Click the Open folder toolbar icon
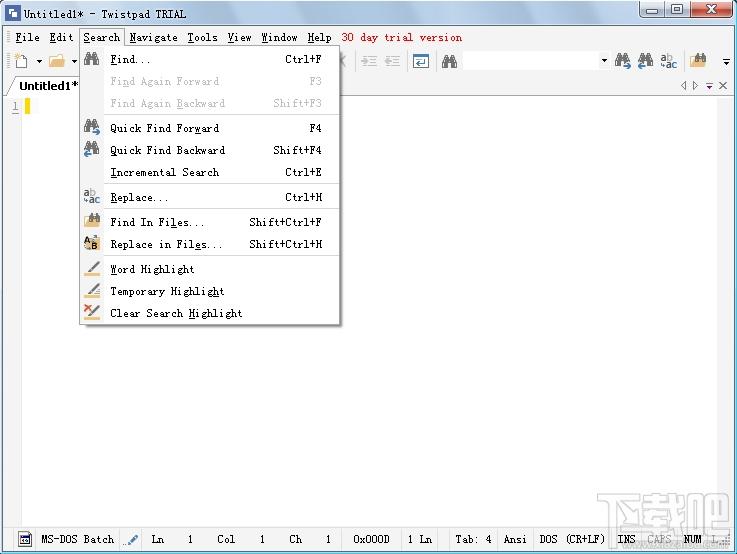The width and height of the screenshot is (737, 554). click(57, 61)
